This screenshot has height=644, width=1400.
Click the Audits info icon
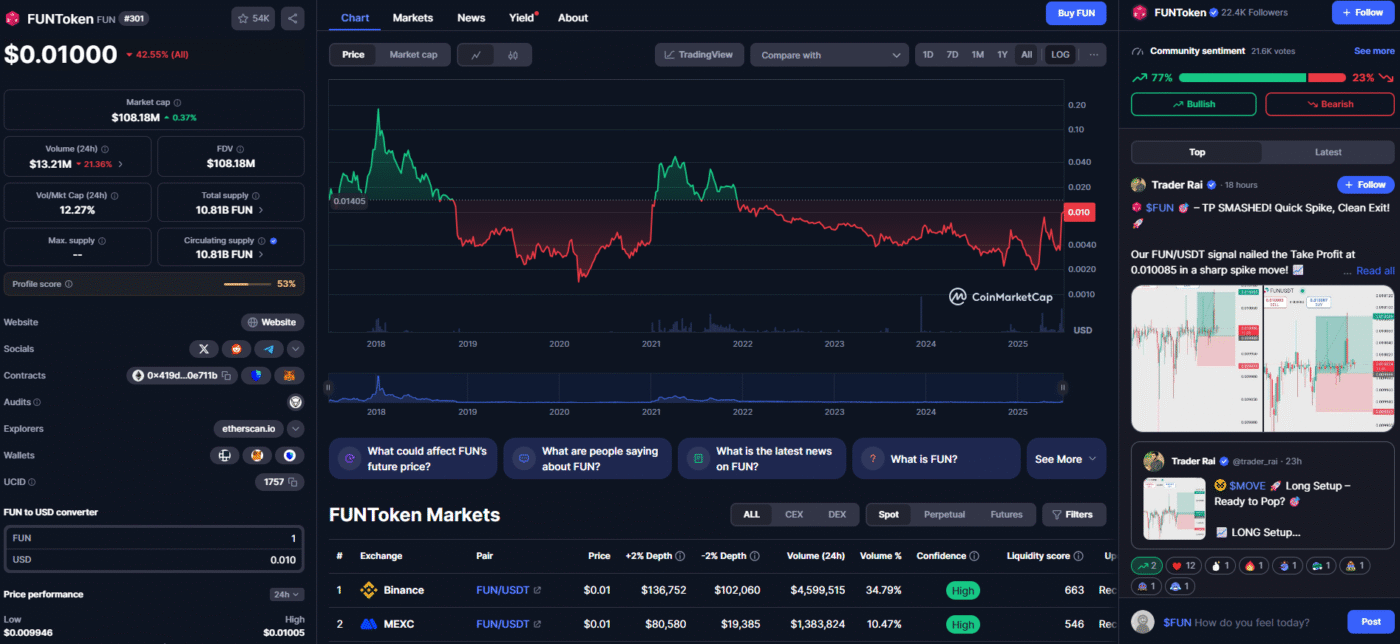pyautogui.click(x=37, y=402)
